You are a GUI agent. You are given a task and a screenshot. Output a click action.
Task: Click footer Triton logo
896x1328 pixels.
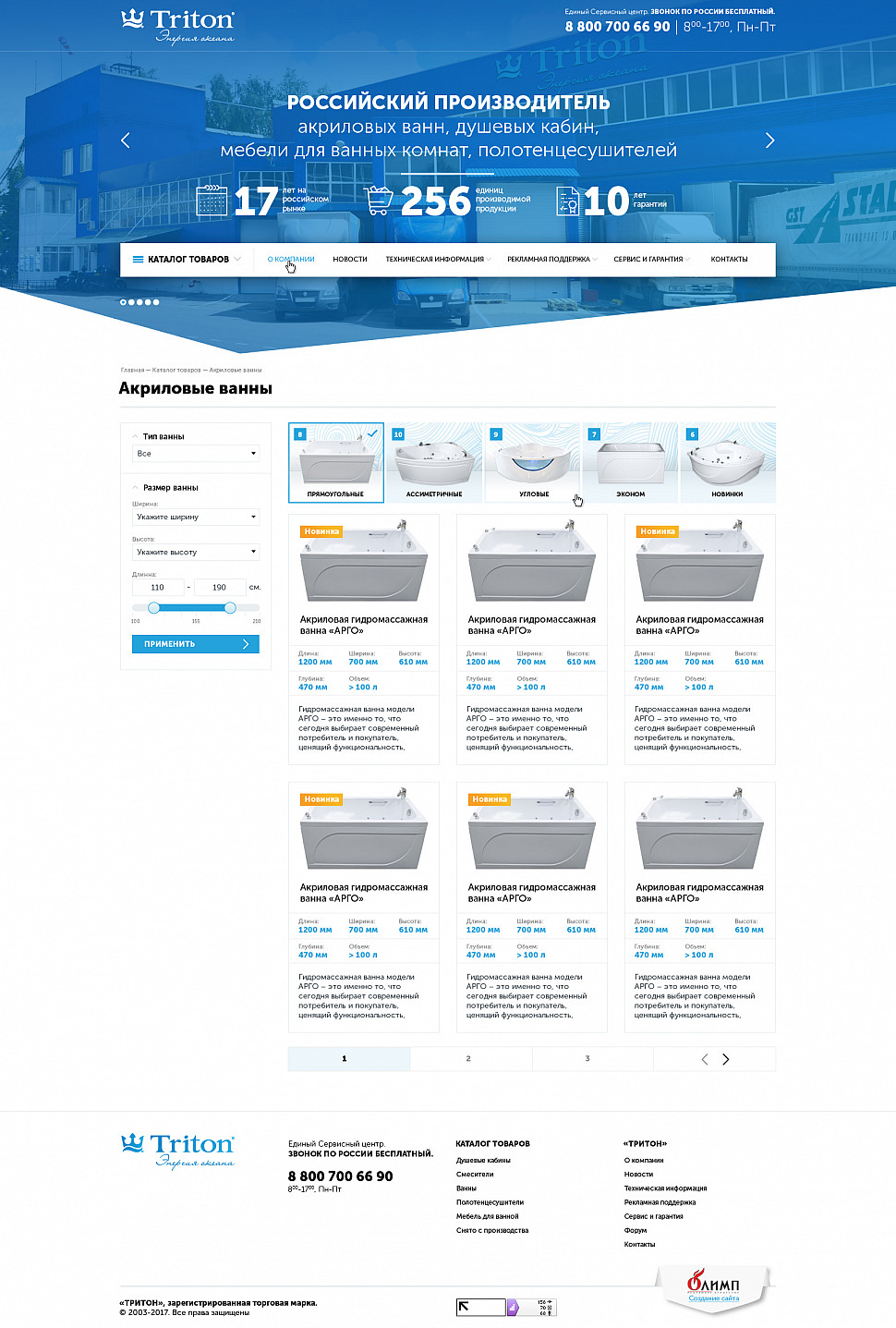pyautogui.click(x=177, y=1151)
